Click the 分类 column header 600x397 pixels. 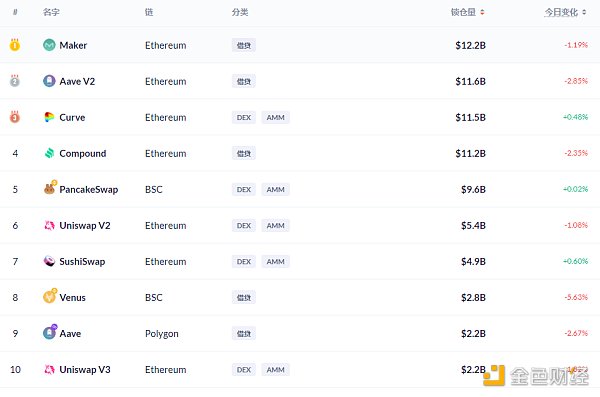(240, 12)
